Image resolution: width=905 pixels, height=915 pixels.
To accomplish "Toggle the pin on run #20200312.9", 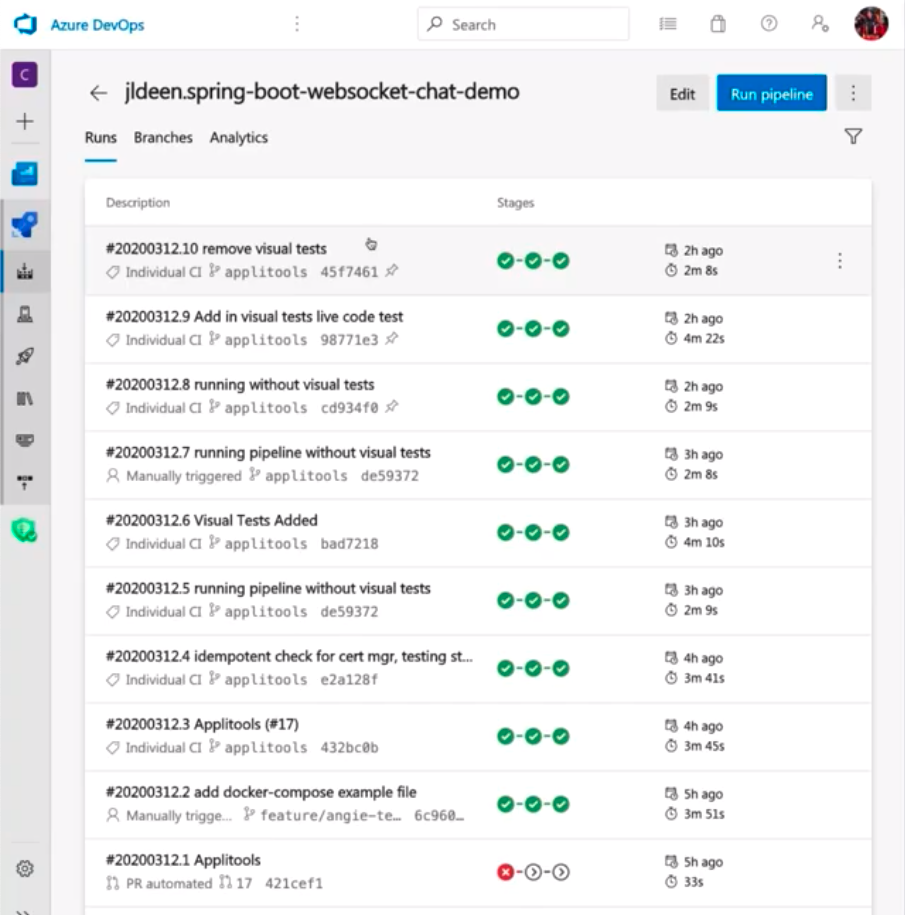I will (x=392, y=339).
